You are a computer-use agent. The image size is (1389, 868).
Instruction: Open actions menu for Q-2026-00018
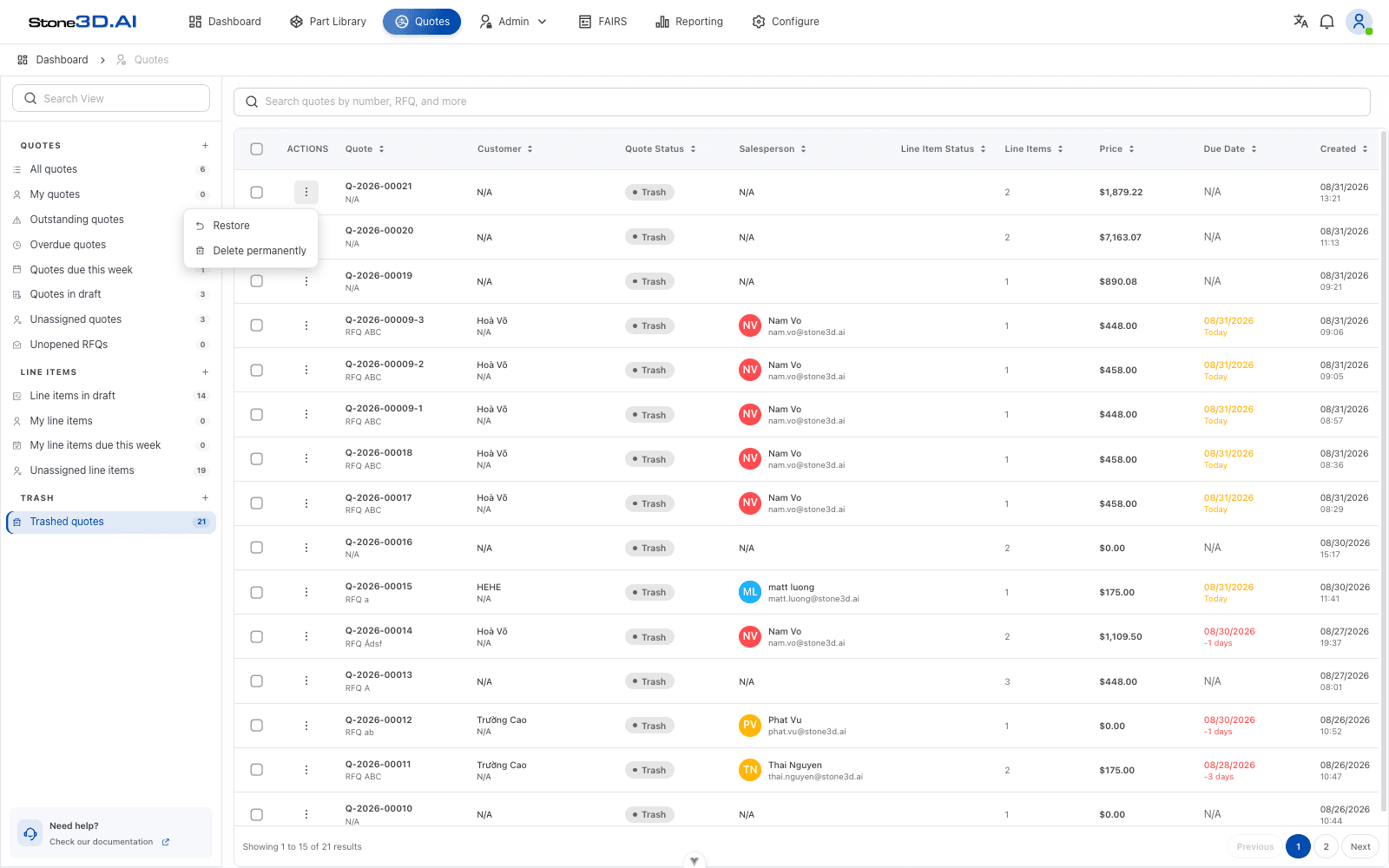pos(306,459)
